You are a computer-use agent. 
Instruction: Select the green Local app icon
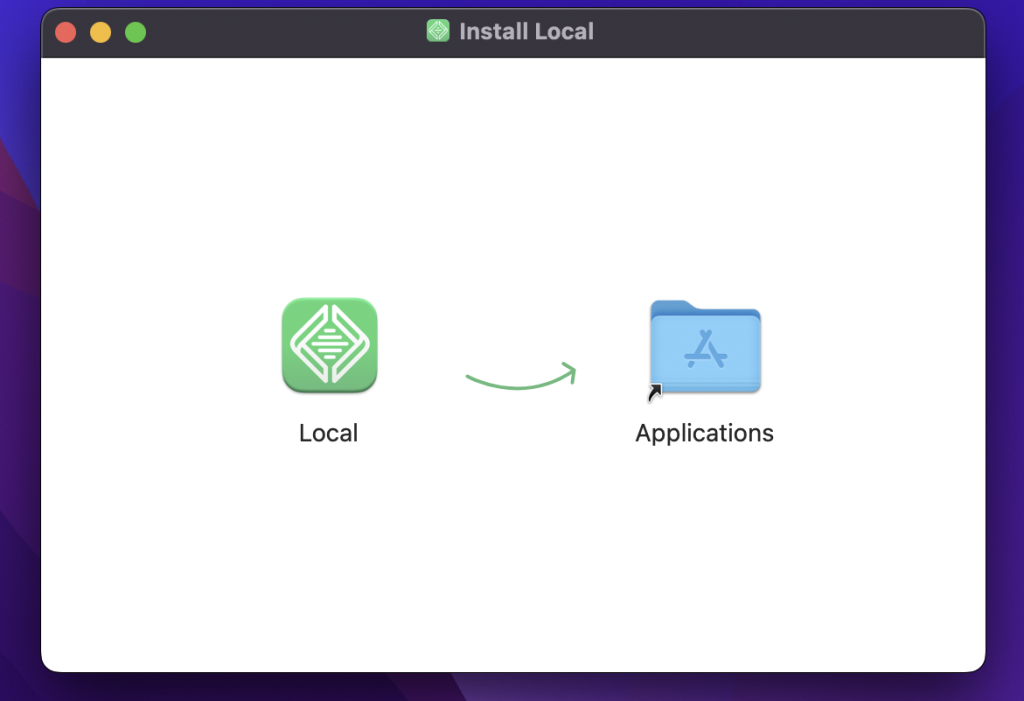330,345
